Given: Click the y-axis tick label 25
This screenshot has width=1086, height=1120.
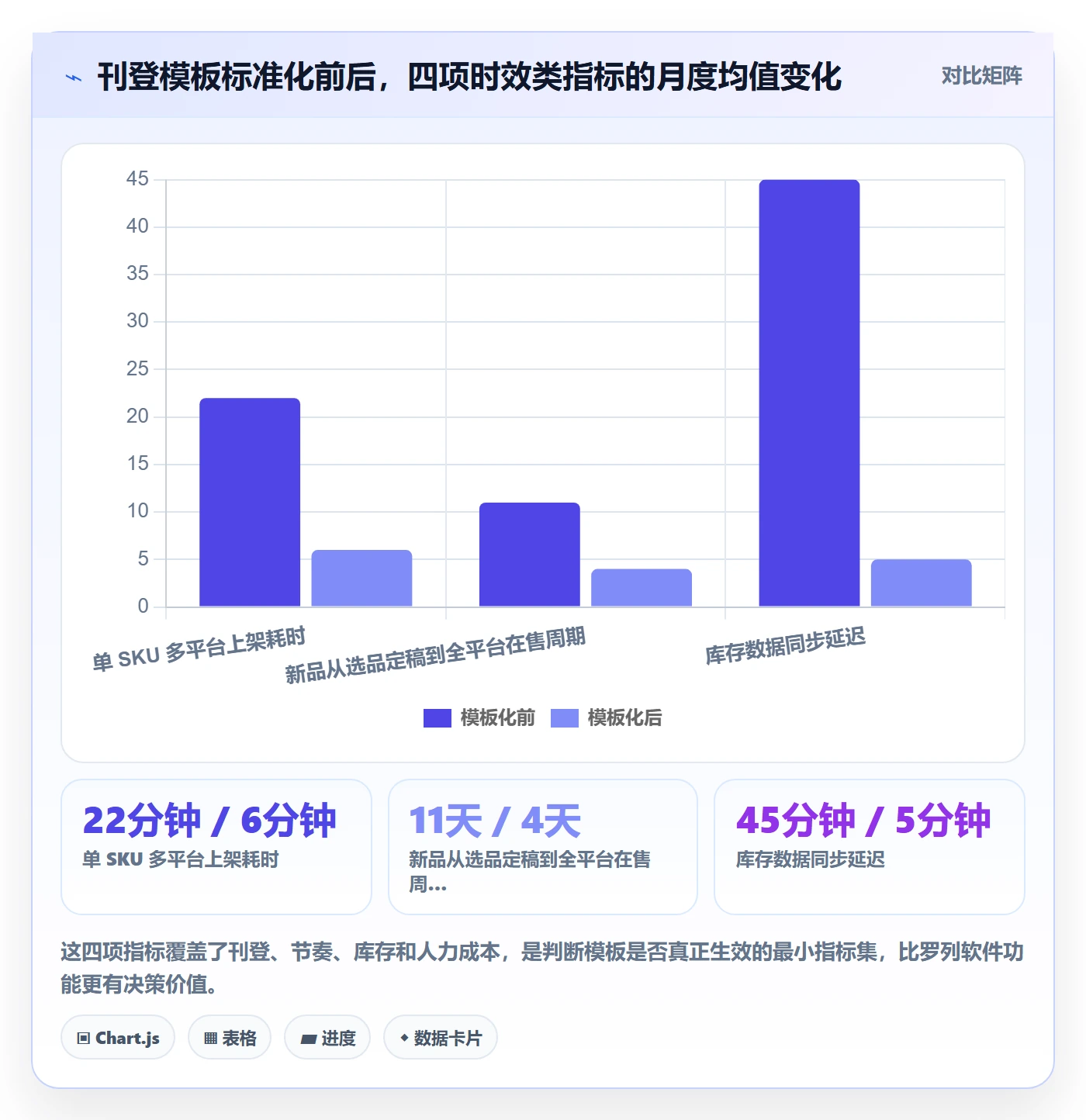Looking at the screenshot, I should click(x=137, y=369).
